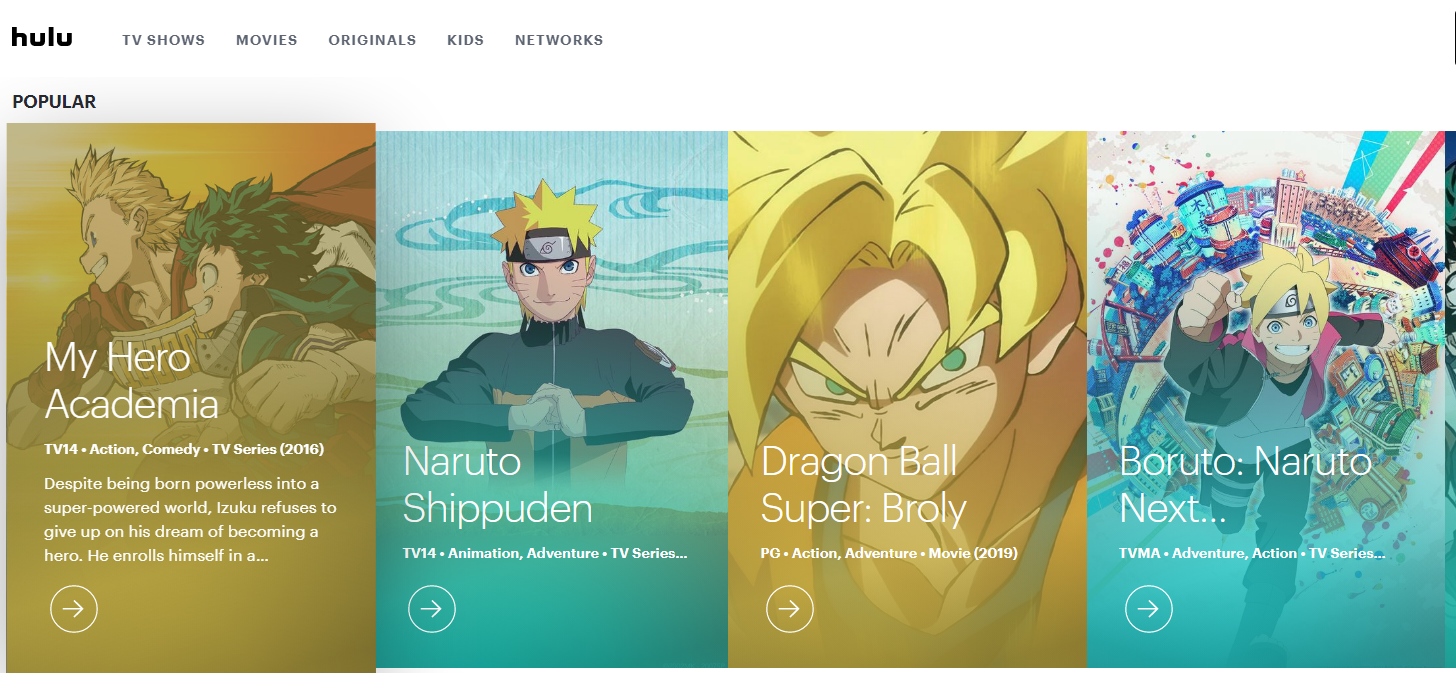Open the Naruto Shippuden title
The width and height of the screenshot is (1456, 673).
[498, 485]
